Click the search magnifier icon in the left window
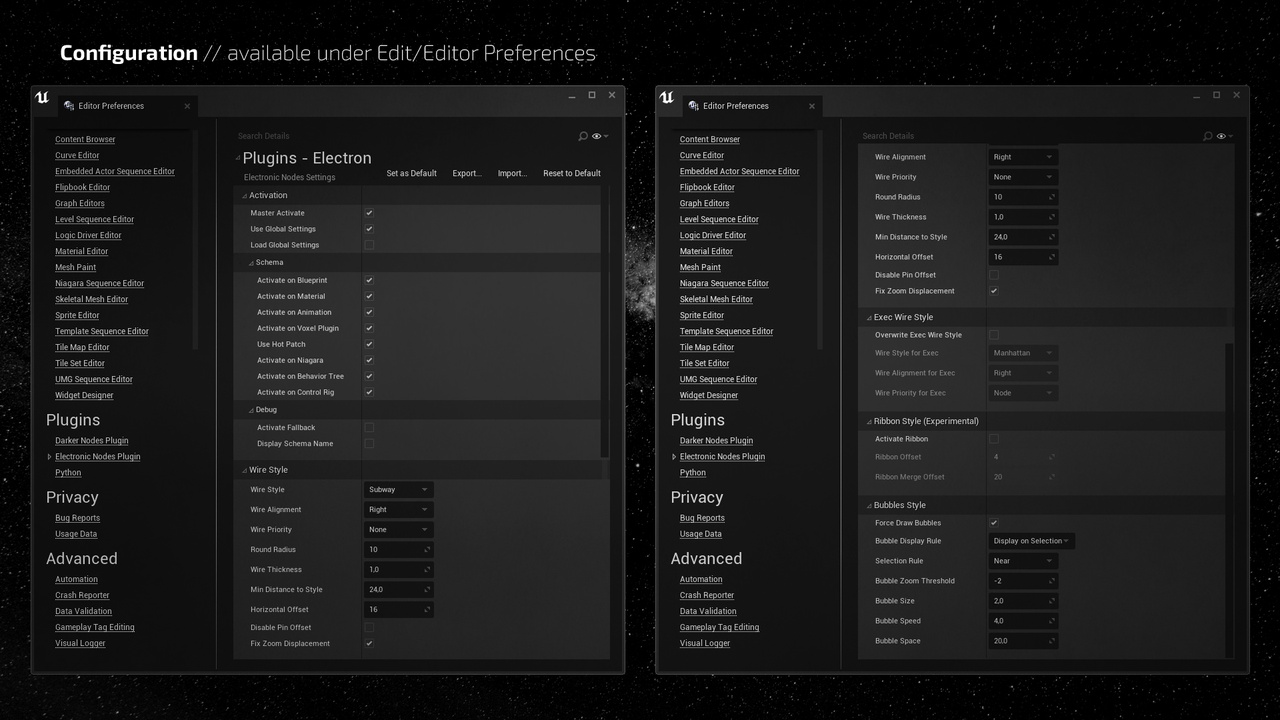The width and height of the screenshot is (1280, 720). [x=583, y=136]
